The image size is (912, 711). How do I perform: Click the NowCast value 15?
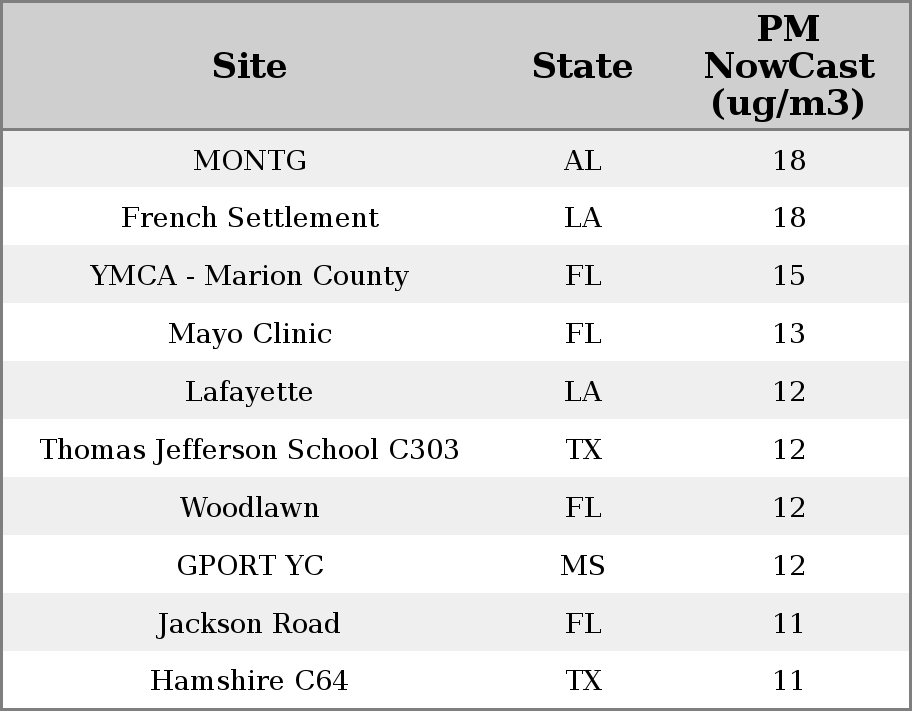[x=788, y=276]
